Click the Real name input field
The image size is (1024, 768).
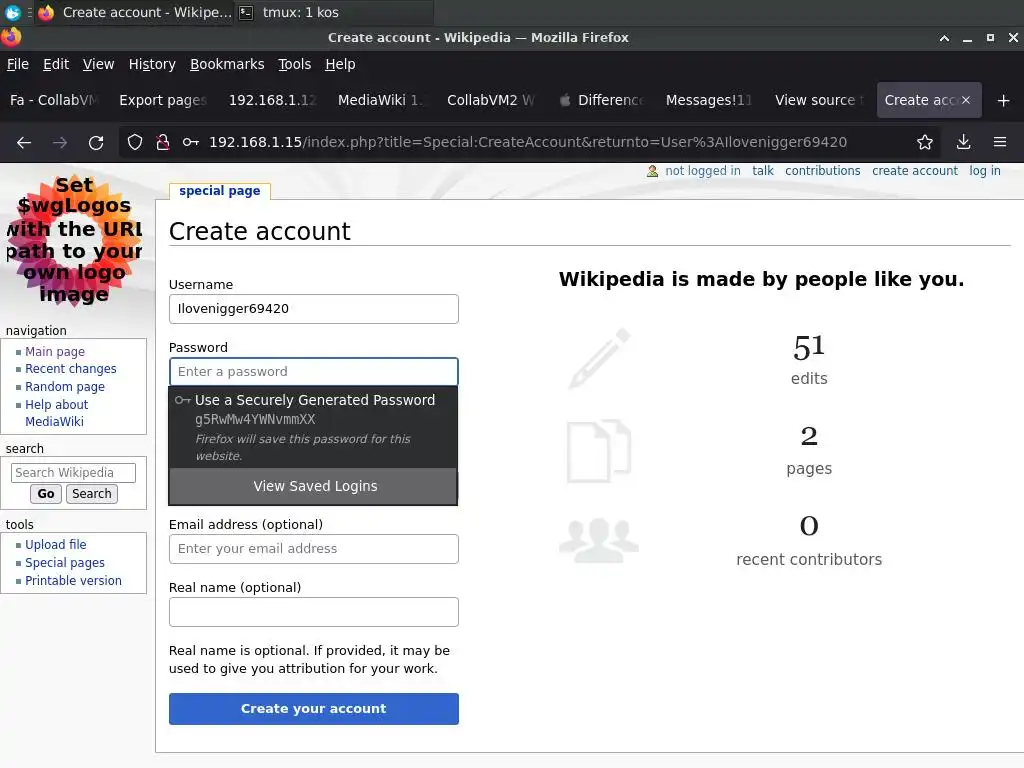(313, 612)
